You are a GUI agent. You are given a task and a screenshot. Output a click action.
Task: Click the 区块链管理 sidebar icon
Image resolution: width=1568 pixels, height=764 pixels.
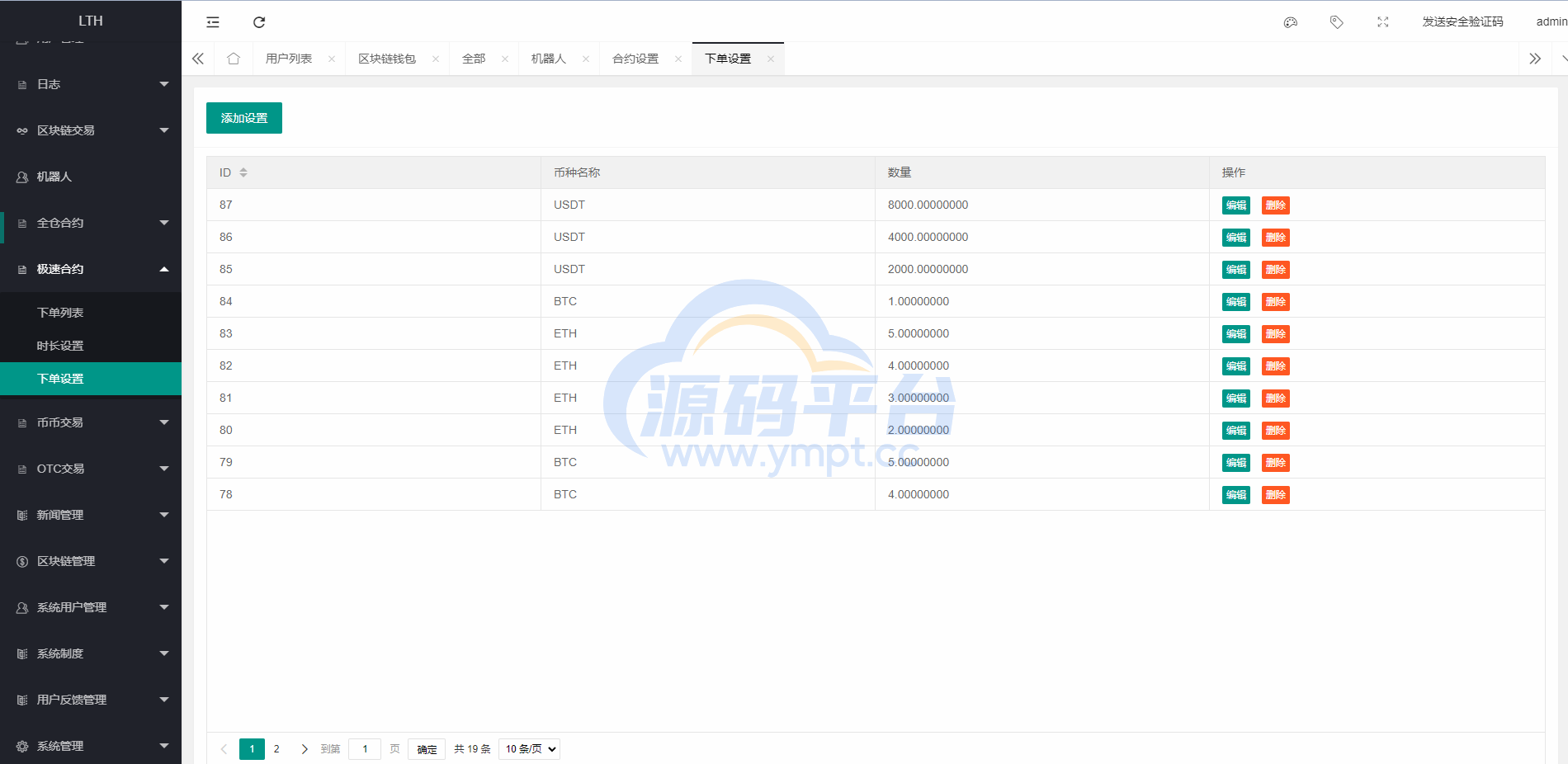pos(22,562)
